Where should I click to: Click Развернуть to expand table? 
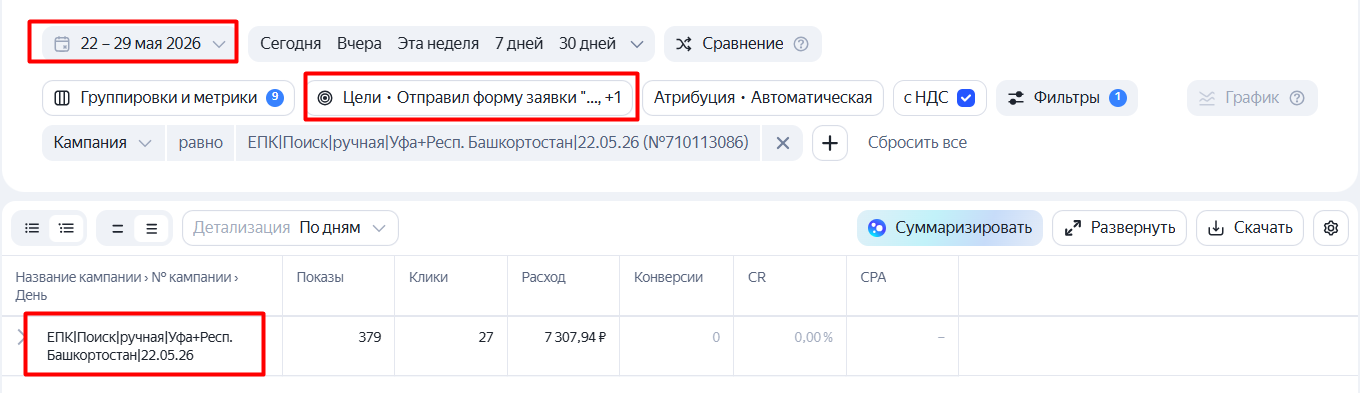[x=1119, y=228]
